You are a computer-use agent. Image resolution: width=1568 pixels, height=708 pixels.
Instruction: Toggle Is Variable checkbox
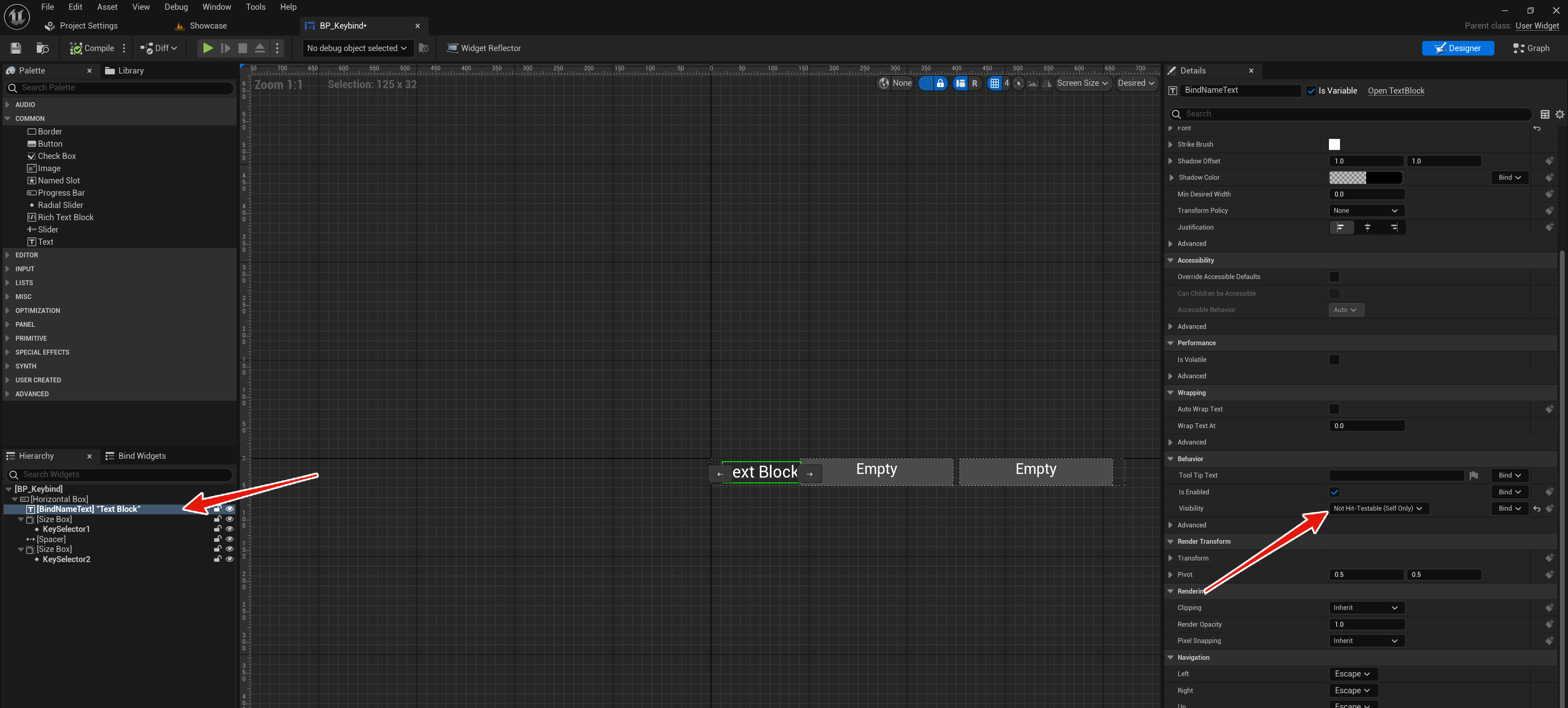pyautogui.click(x=1311, y=91)
